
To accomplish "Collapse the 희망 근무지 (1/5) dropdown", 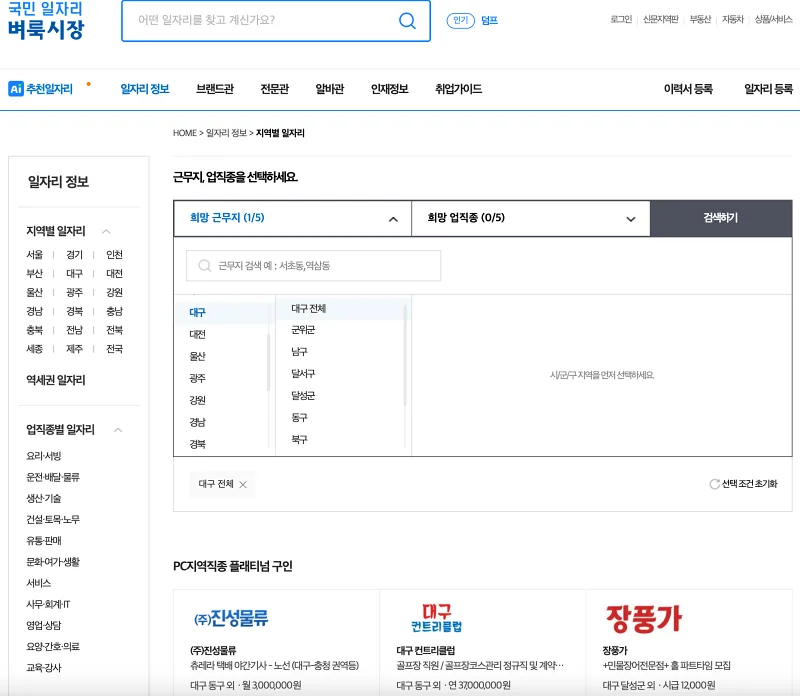I will point(292,218).
